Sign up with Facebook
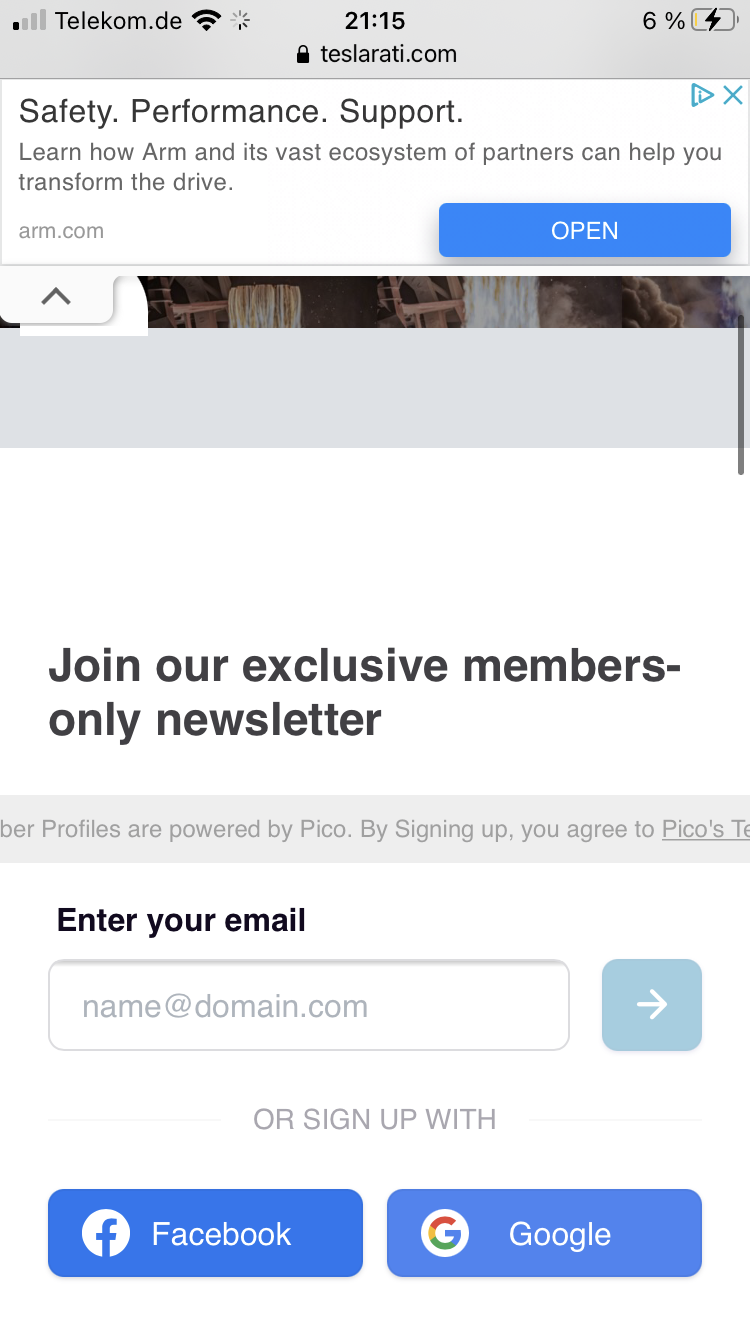750x1334 pixels. click(x=205, y=1233)
